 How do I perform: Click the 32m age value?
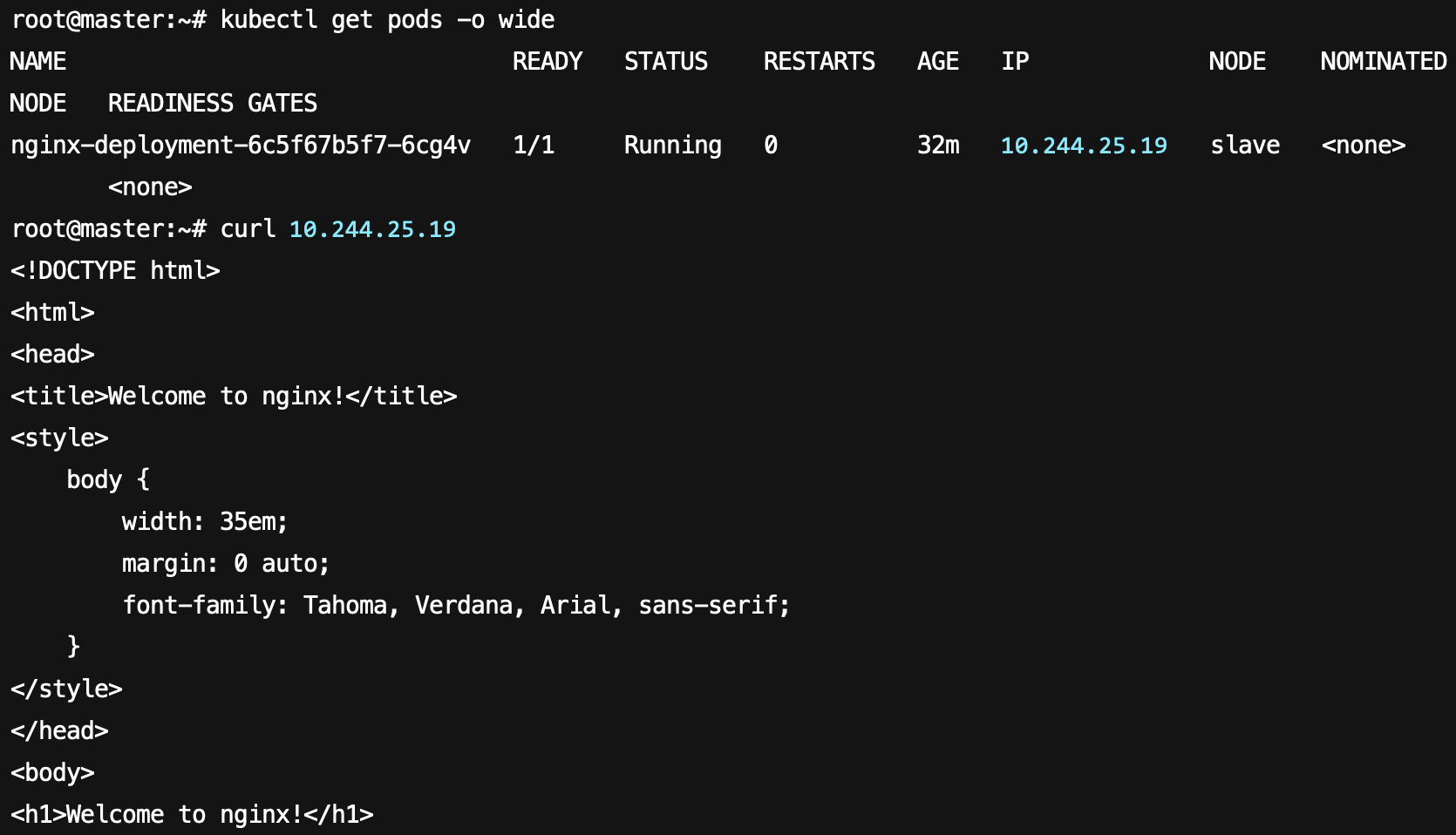pos(938,146)
